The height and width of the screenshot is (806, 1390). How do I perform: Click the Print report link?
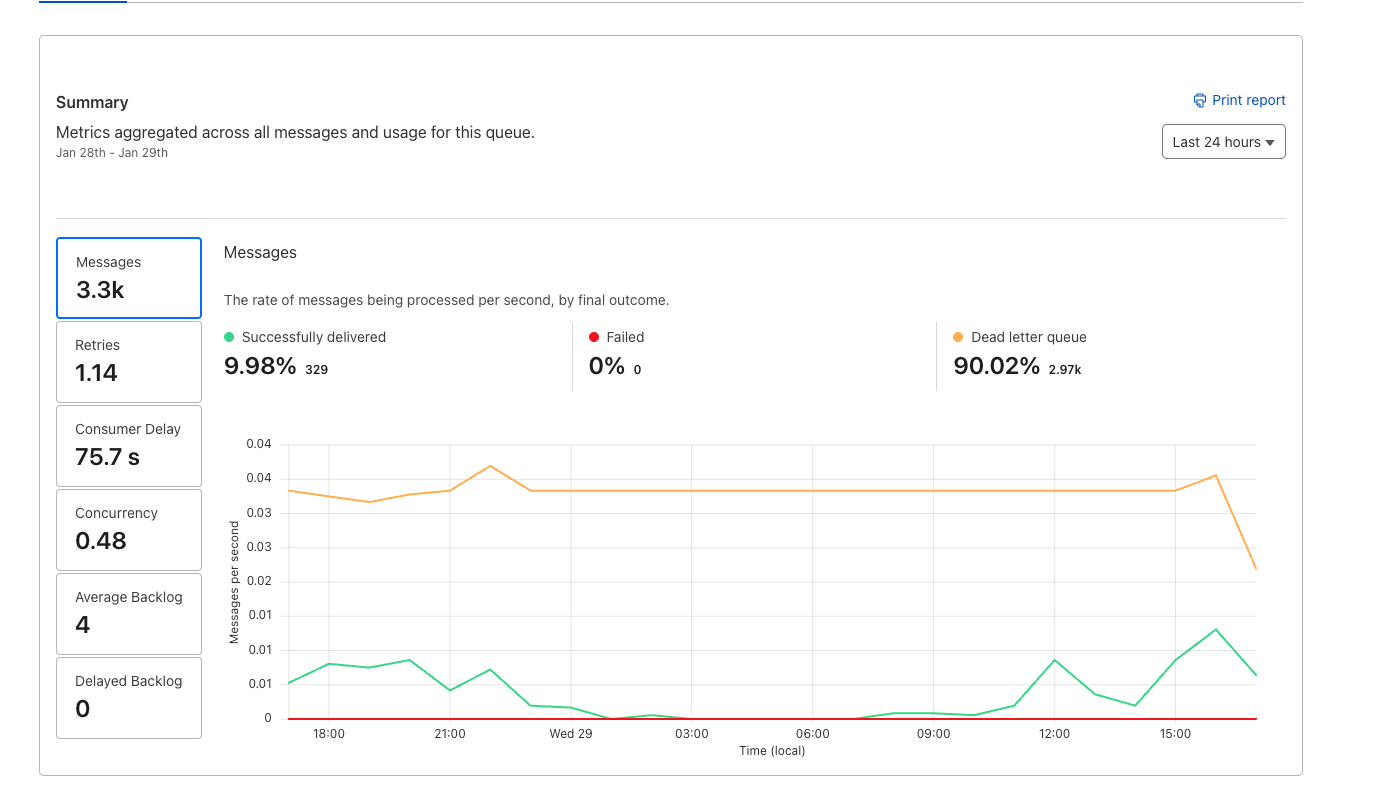[x=1249, y=100]
